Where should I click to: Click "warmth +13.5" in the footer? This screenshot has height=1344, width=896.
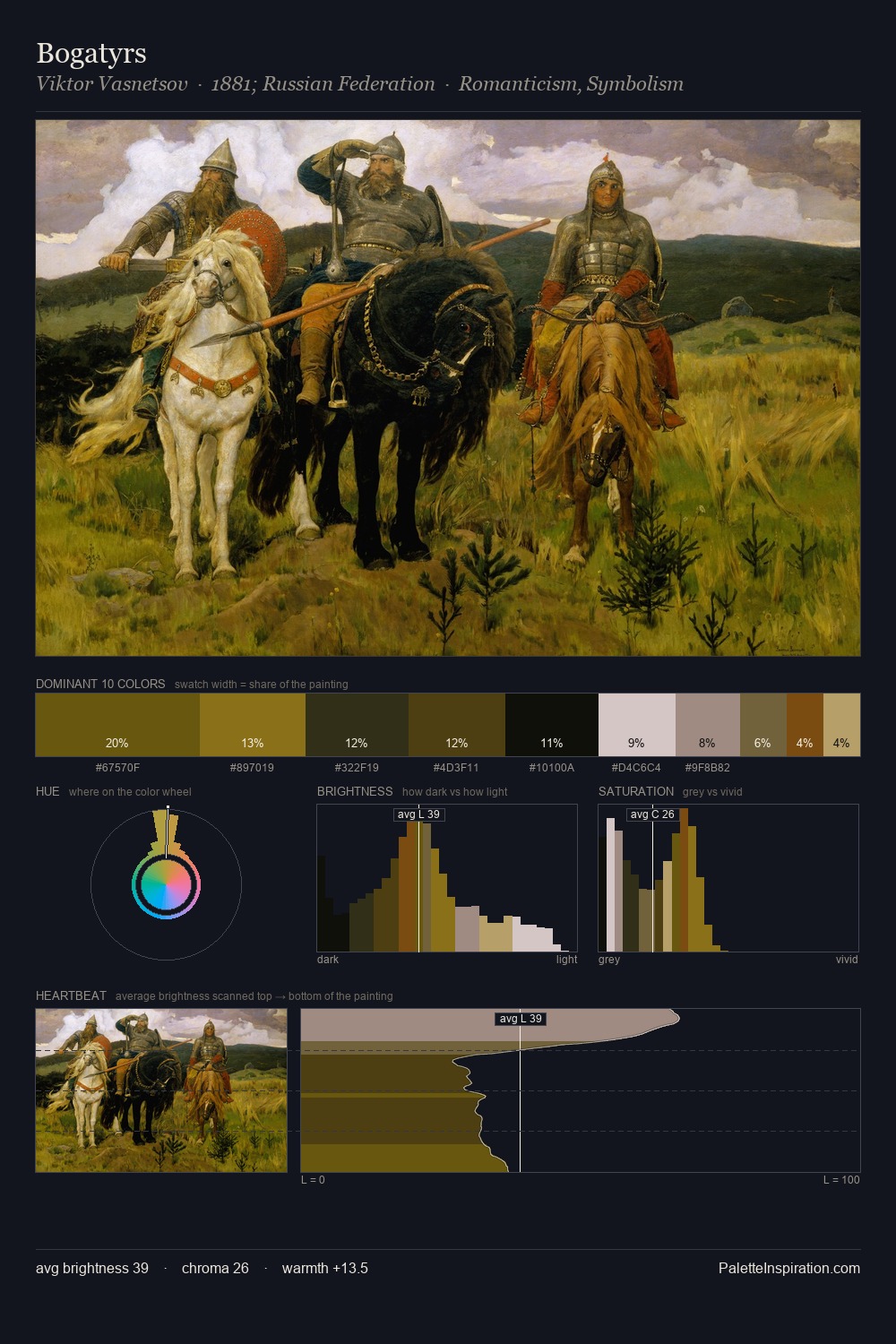tap(325, 1269)
